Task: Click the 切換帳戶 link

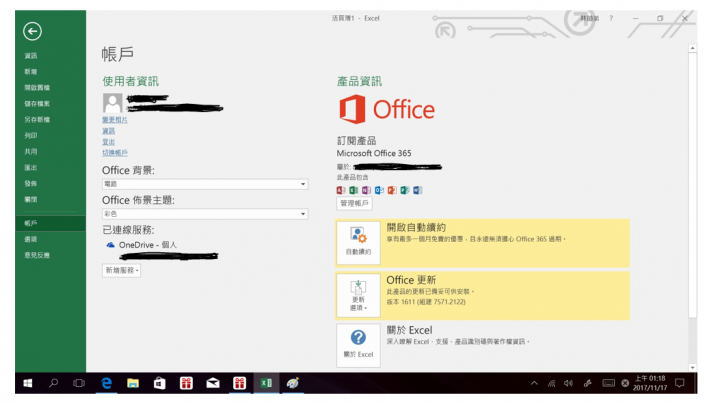Action: 115,153
